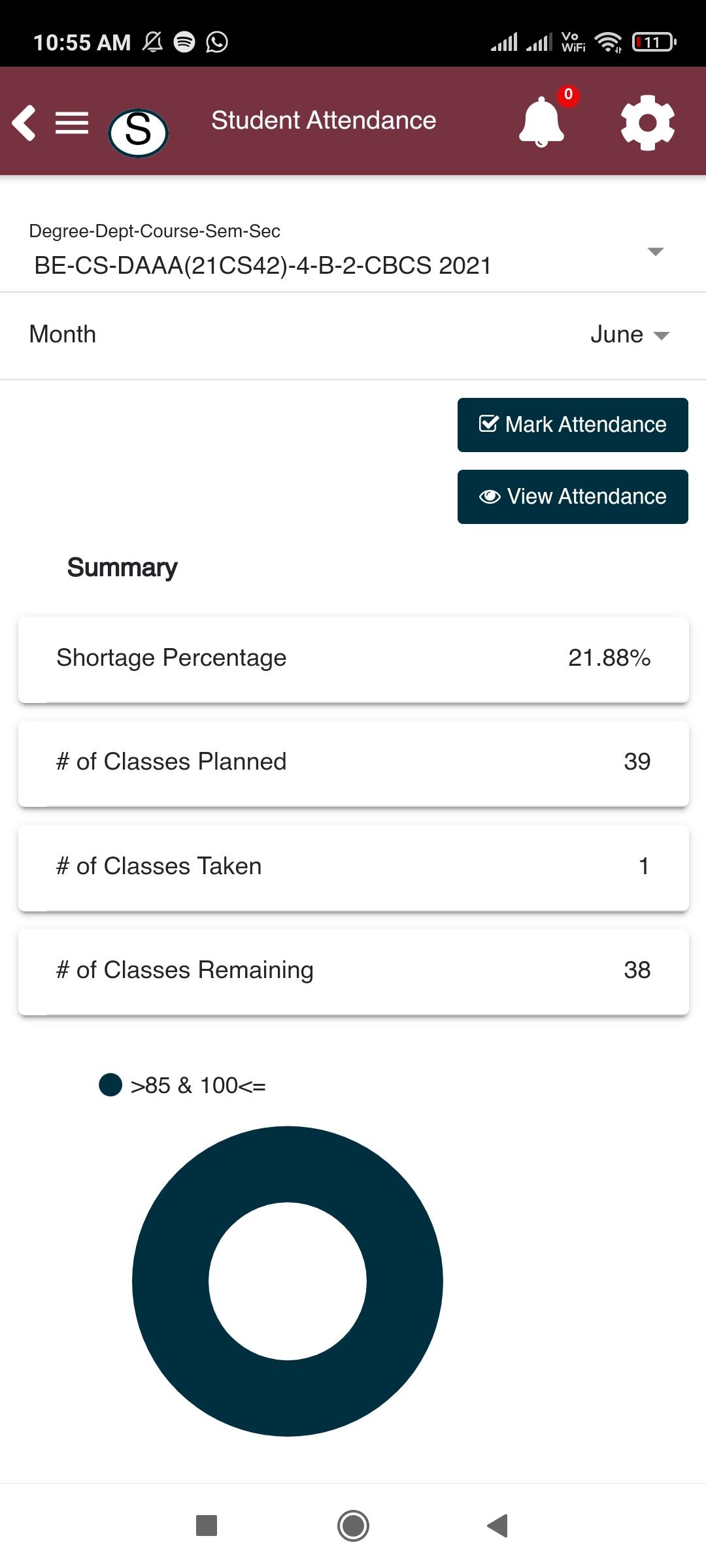Viewport: 706px width, 1568px height.
Task: Tap the Android back triangle
Action: 497,1526
